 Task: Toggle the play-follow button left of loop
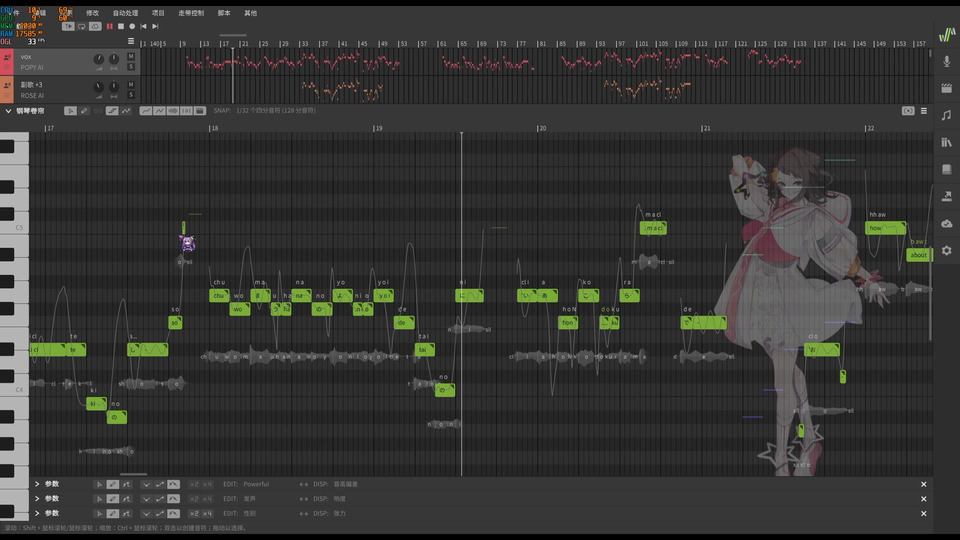click(68, 26)
